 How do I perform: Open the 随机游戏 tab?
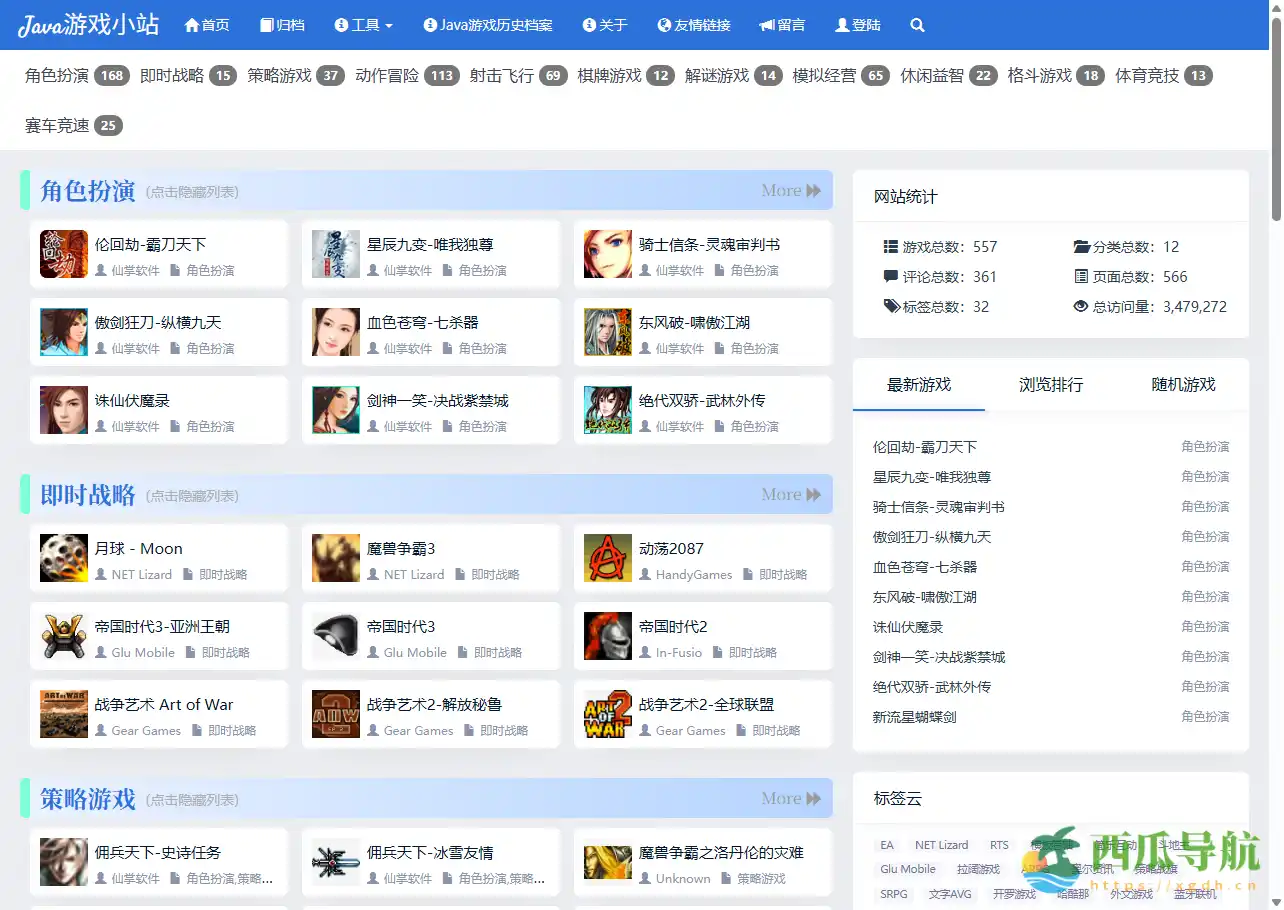pos(1183,384)
